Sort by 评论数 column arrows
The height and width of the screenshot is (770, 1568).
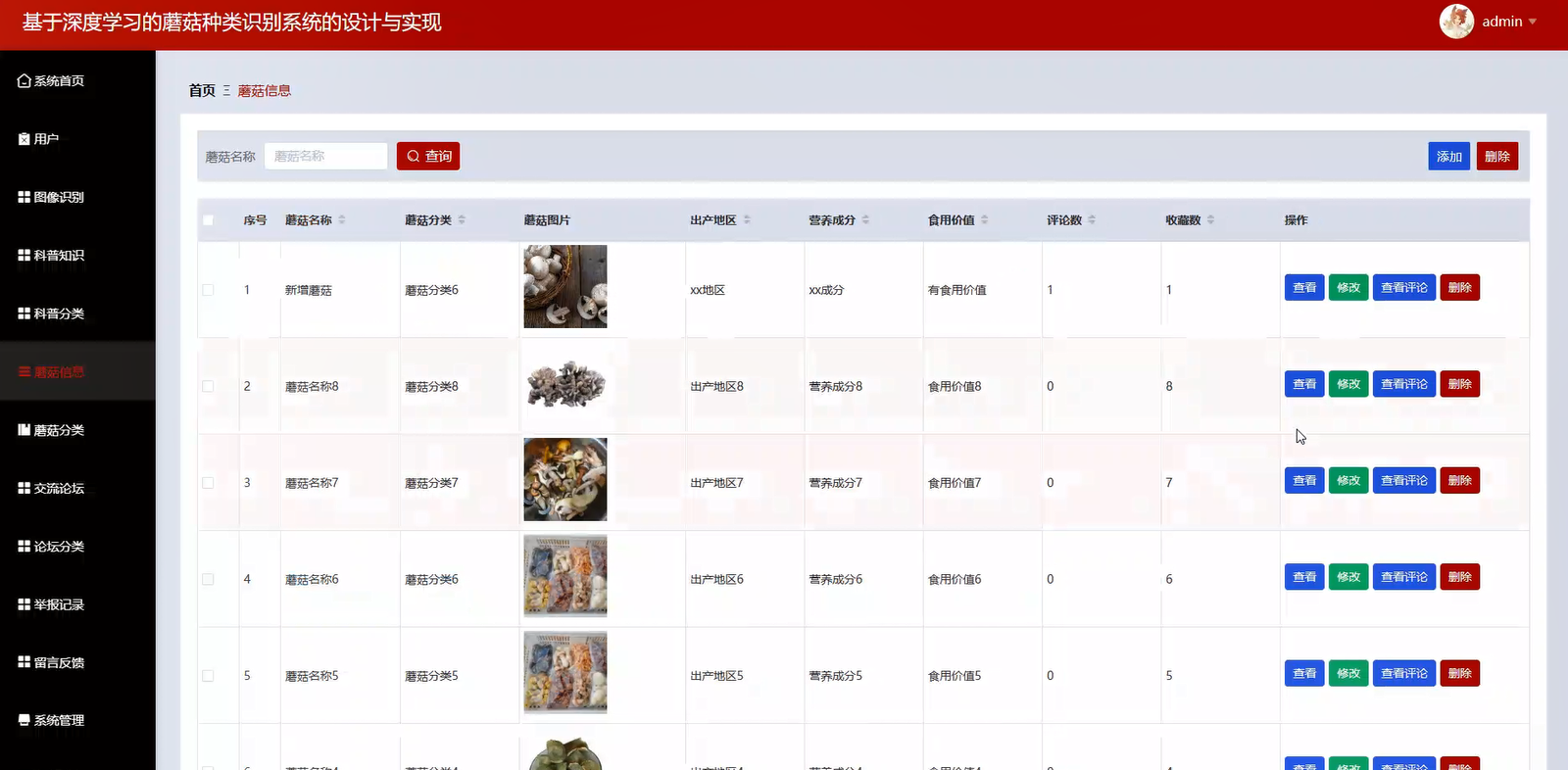pos(1092,220)
